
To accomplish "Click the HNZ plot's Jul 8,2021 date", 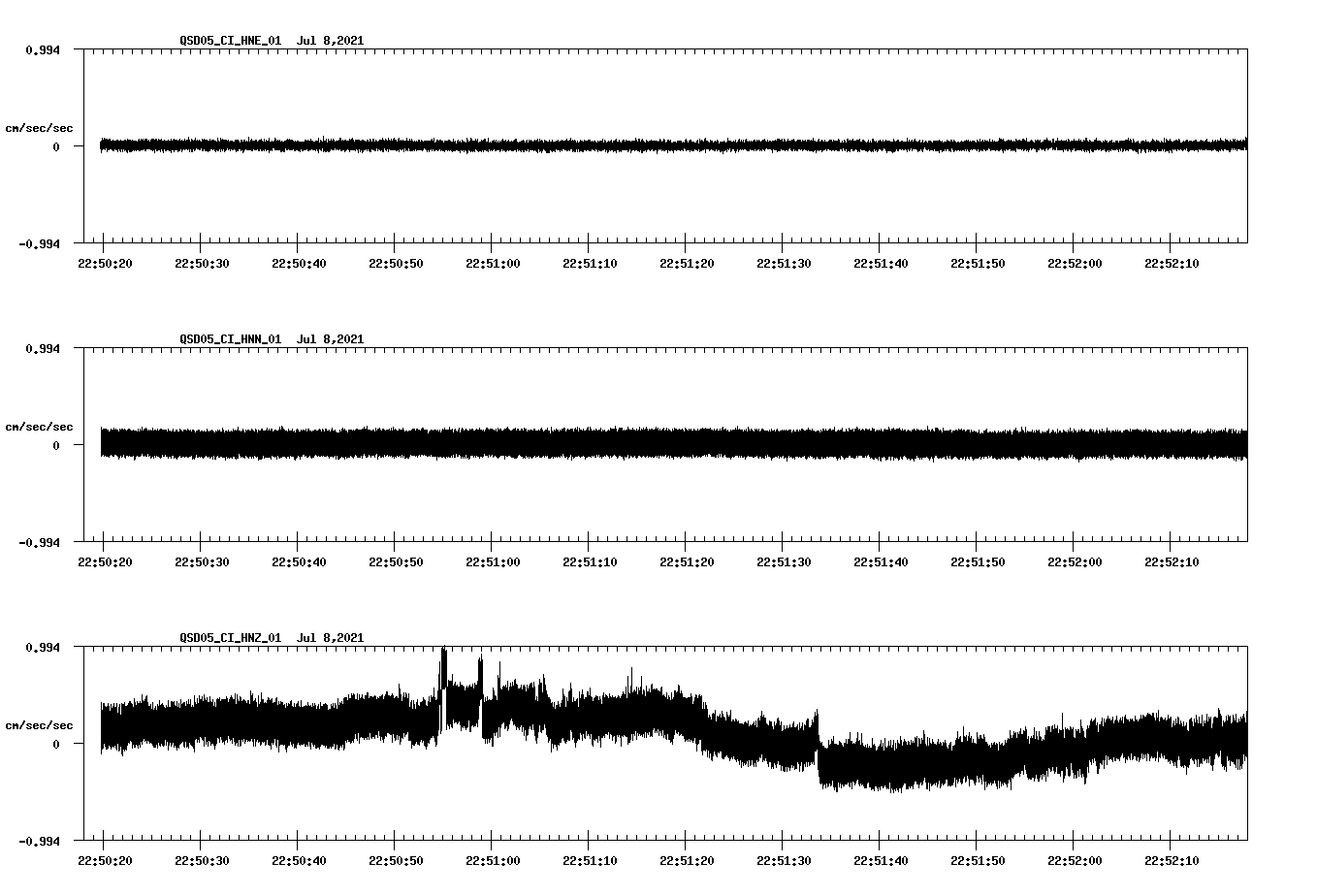I will tap(330, 638).
